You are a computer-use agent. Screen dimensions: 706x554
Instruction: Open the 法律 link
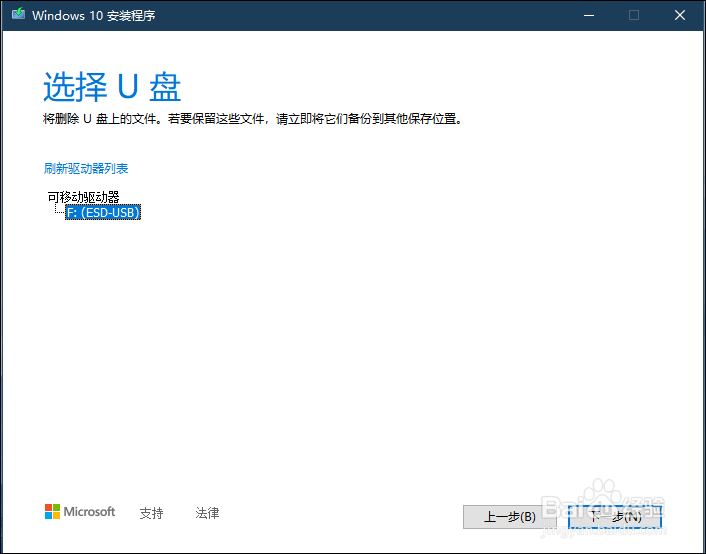coord(207,513)
